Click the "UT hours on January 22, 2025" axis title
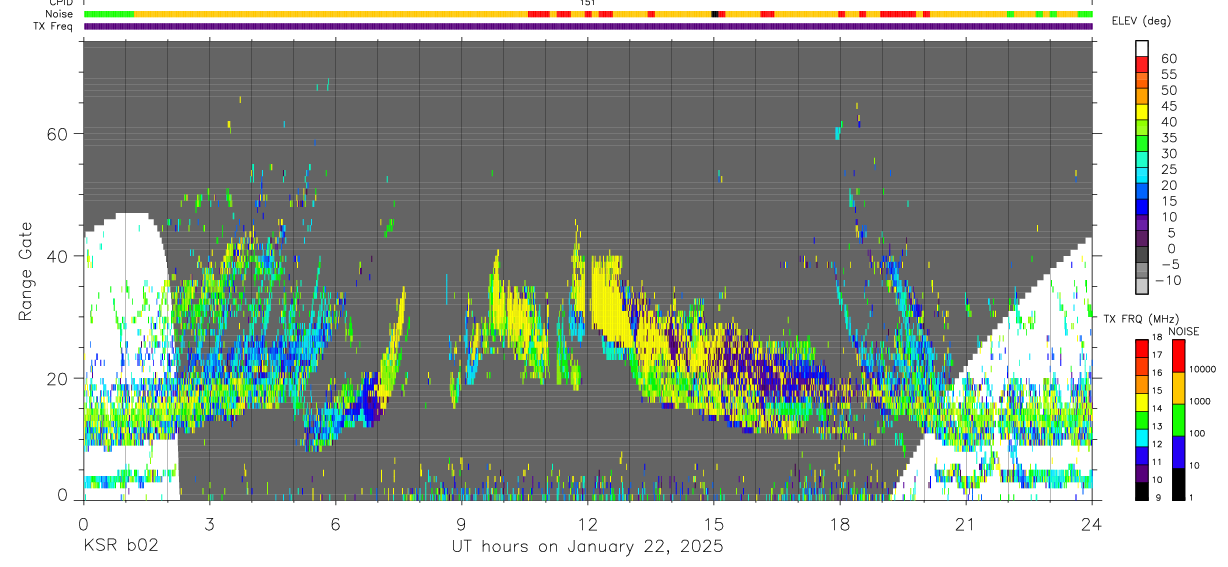This screenshot has width=1228, height=567. 587,547
